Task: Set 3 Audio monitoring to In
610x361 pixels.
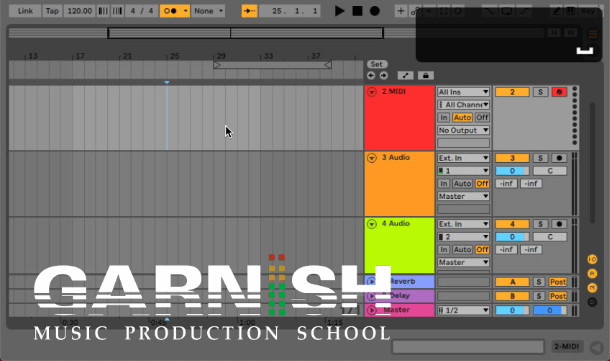Action: click(443, 184)
